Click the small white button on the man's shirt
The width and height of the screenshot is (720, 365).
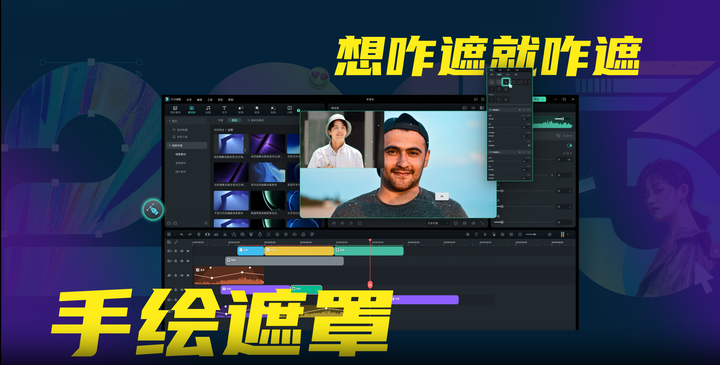[442, 196]
